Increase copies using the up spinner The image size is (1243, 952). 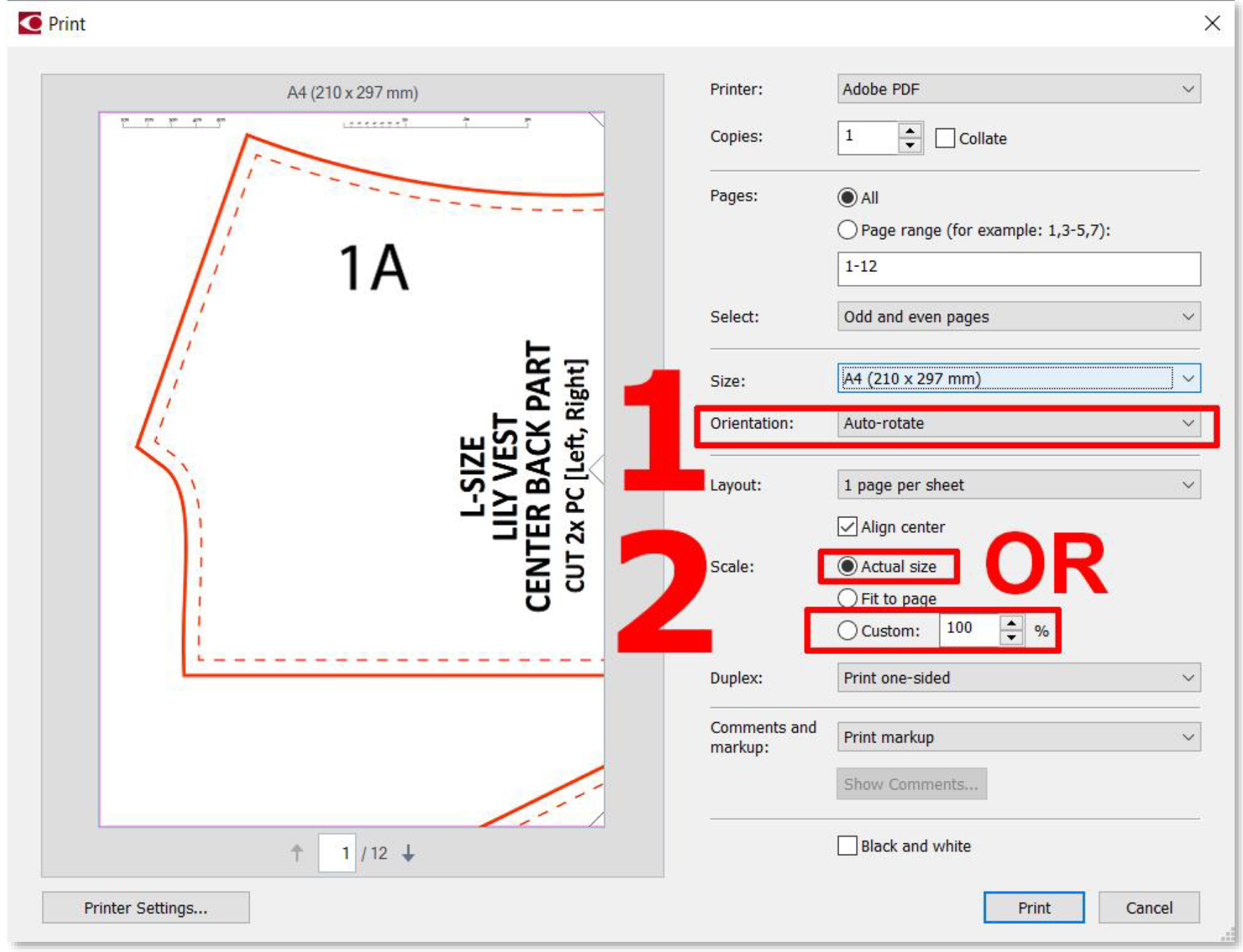(909, 130)
